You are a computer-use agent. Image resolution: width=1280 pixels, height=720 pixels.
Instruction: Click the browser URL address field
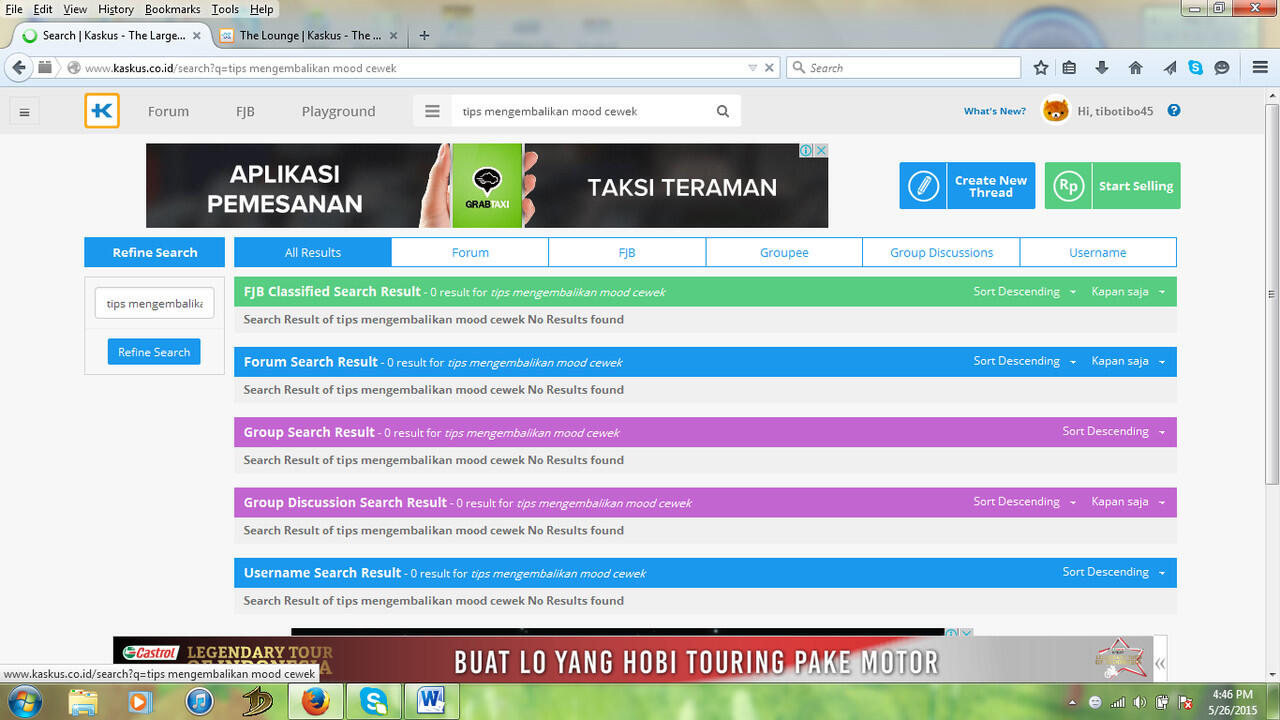pyautogui.click(x=412, y=68)
